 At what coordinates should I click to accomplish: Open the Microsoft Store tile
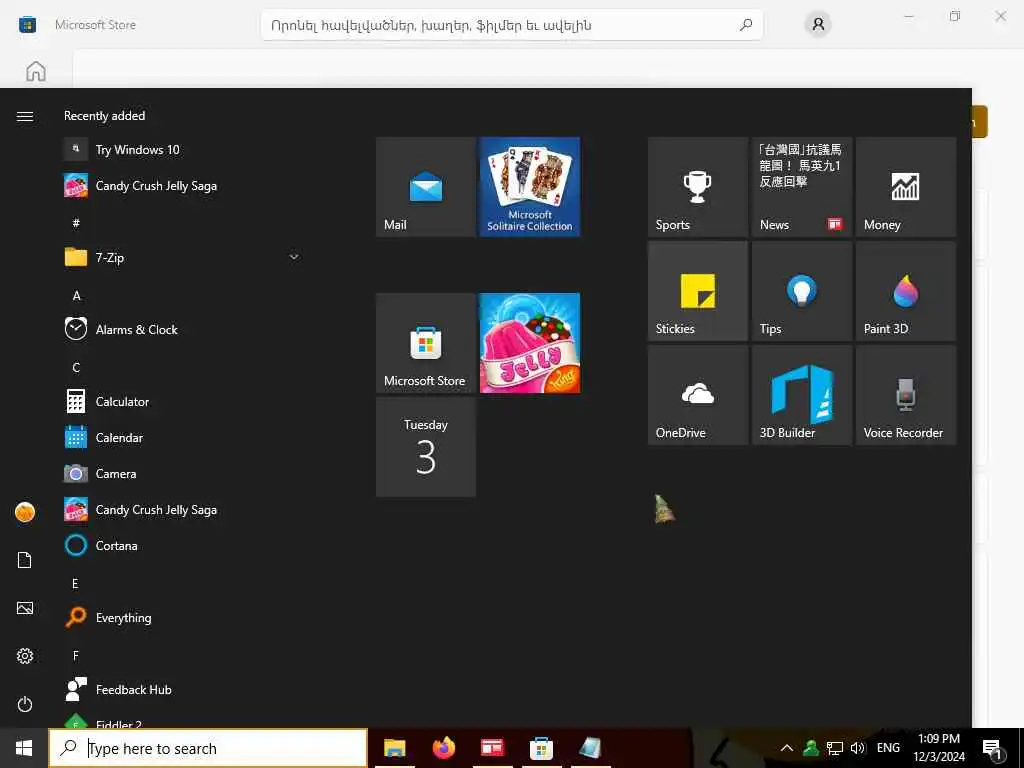tap(426, 343)
